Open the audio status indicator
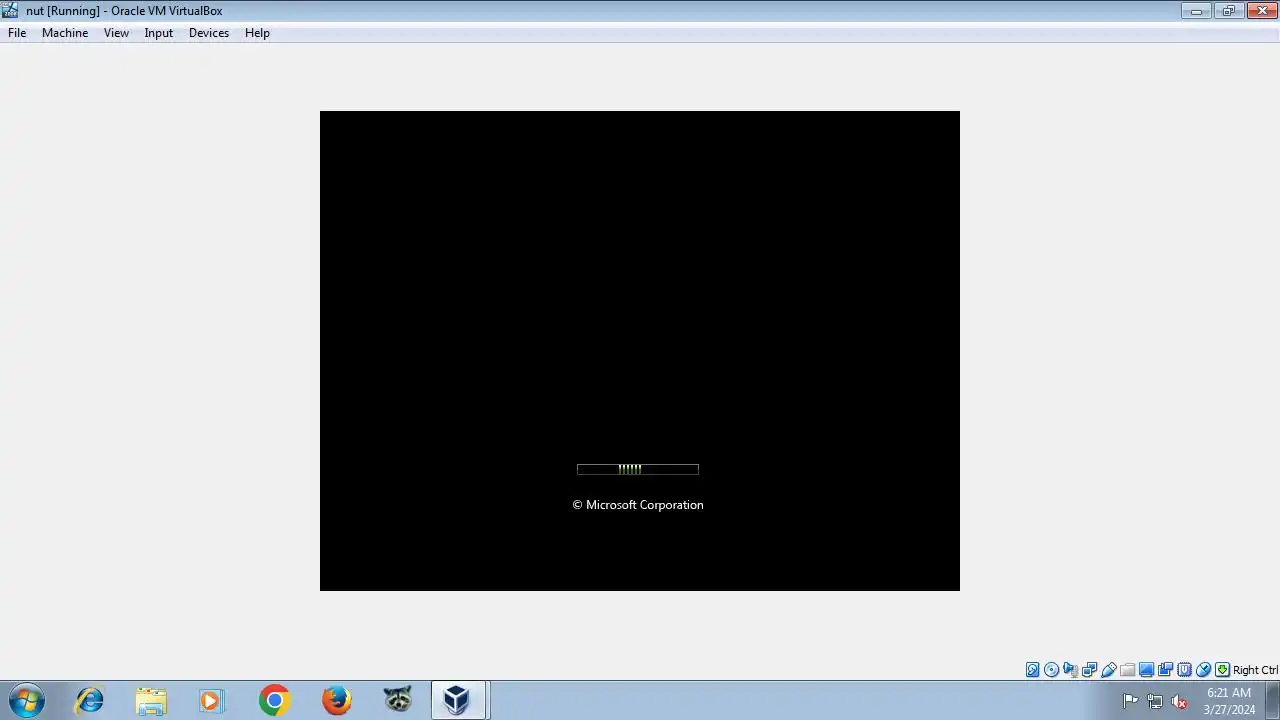Screen dimensions: 1280x720 [x=1071, y=670]
